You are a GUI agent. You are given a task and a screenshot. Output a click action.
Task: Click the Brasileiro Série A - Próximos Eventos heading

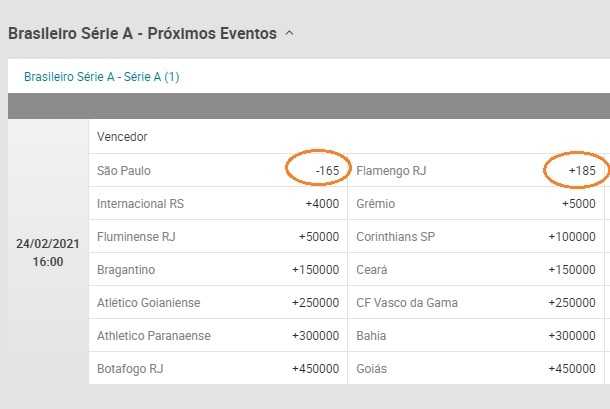pyautogui.click(x=142, y=33)
